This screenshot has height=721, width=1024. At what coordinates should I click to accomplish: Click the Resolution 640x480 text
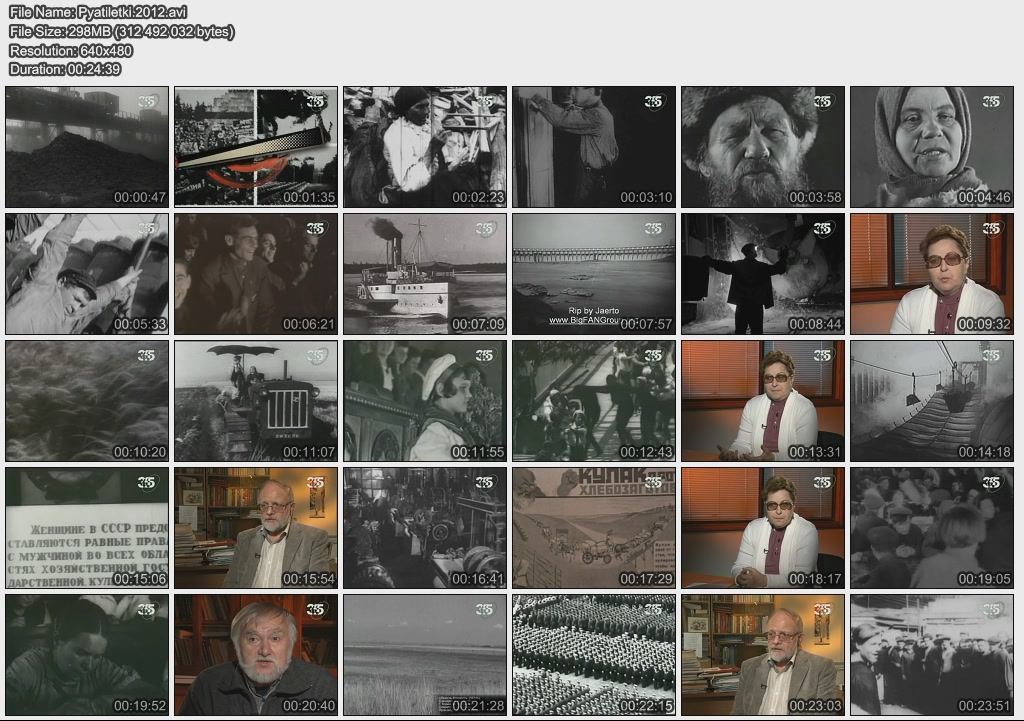coord(71,50)
